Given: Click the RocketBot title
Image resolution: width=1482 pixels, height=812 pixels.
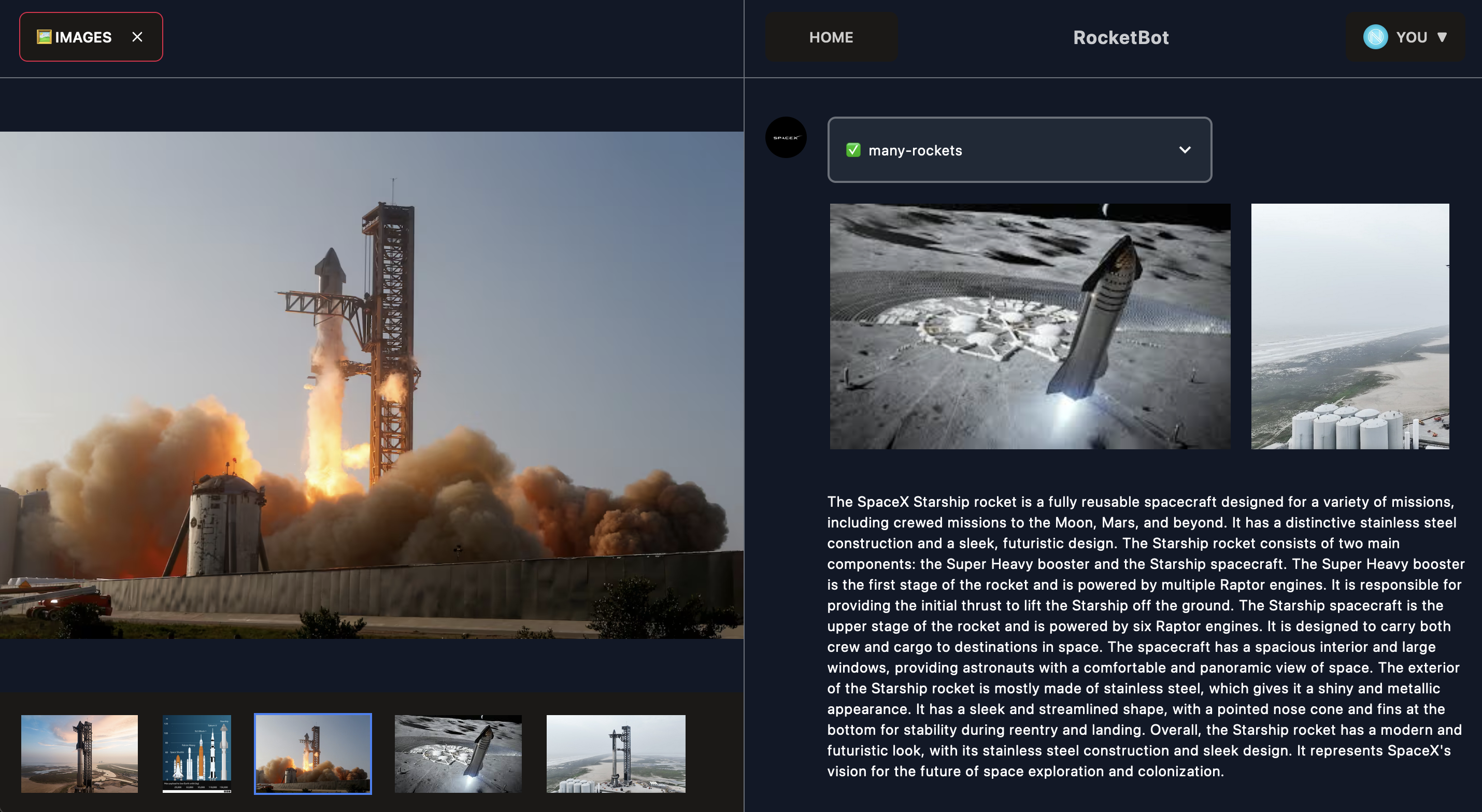Looking at the screenshot, I should 1120,37.
